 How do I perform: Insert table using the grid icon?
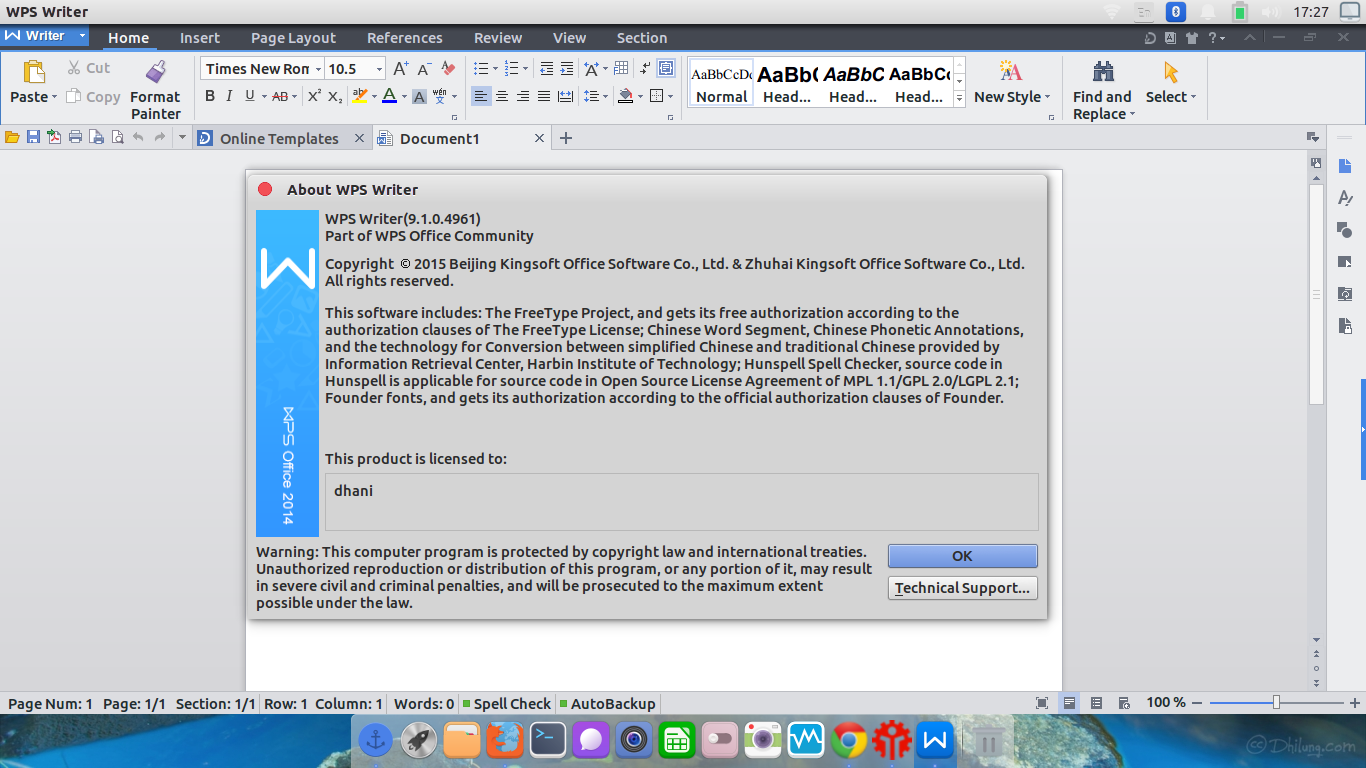click(621, 69)
